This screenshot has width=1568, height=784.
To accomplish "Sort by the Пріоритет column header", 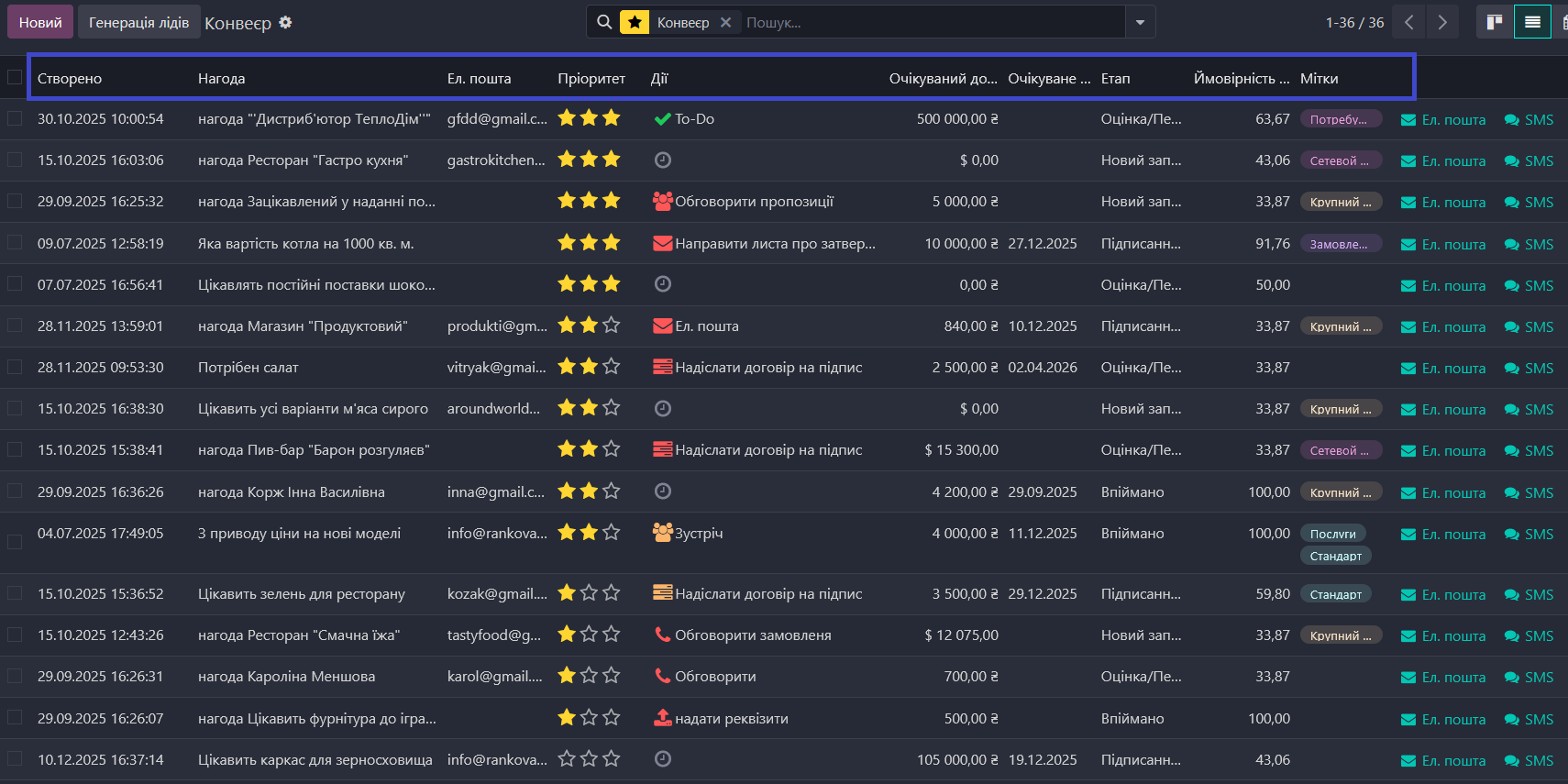I will pos(591,79).
